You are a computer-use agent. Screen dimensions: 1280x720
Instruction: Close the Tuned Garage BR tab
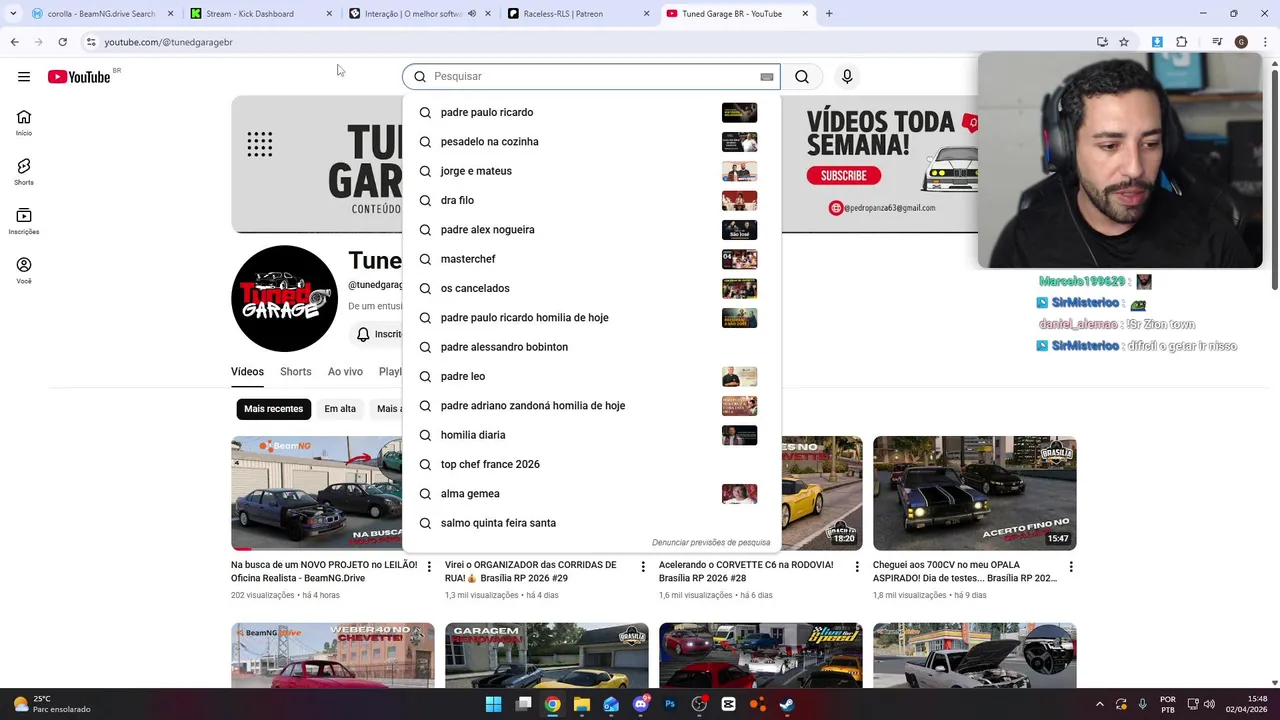click(x=805, y=14)
